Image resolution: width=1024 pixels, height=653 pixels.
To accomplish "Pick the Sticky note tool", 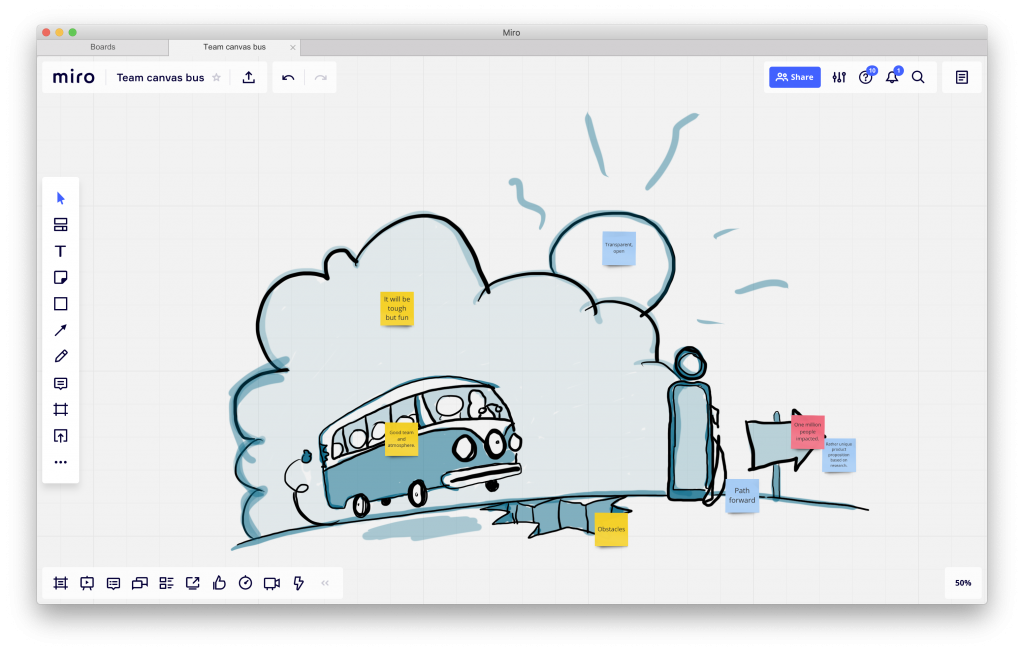I will tap(60, 277).
